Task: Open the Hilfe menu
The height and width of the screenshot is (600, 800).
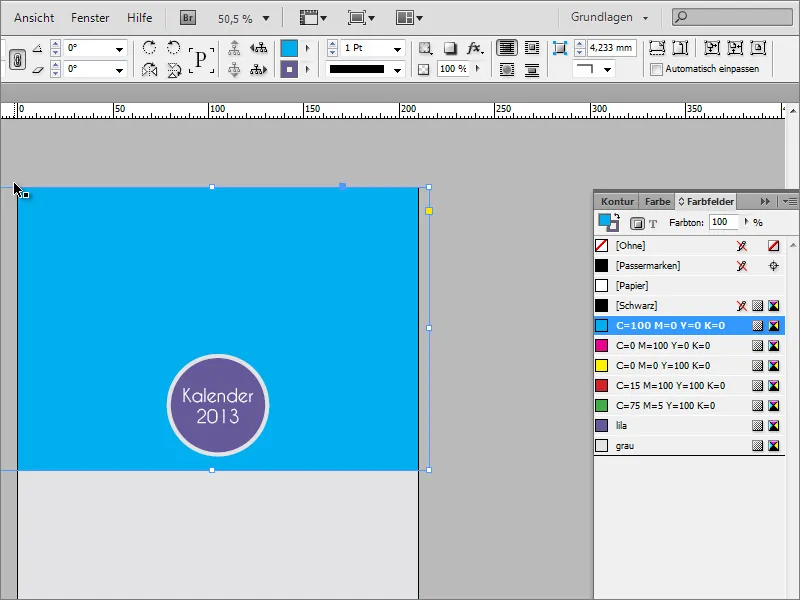Action: coord(139,18)
